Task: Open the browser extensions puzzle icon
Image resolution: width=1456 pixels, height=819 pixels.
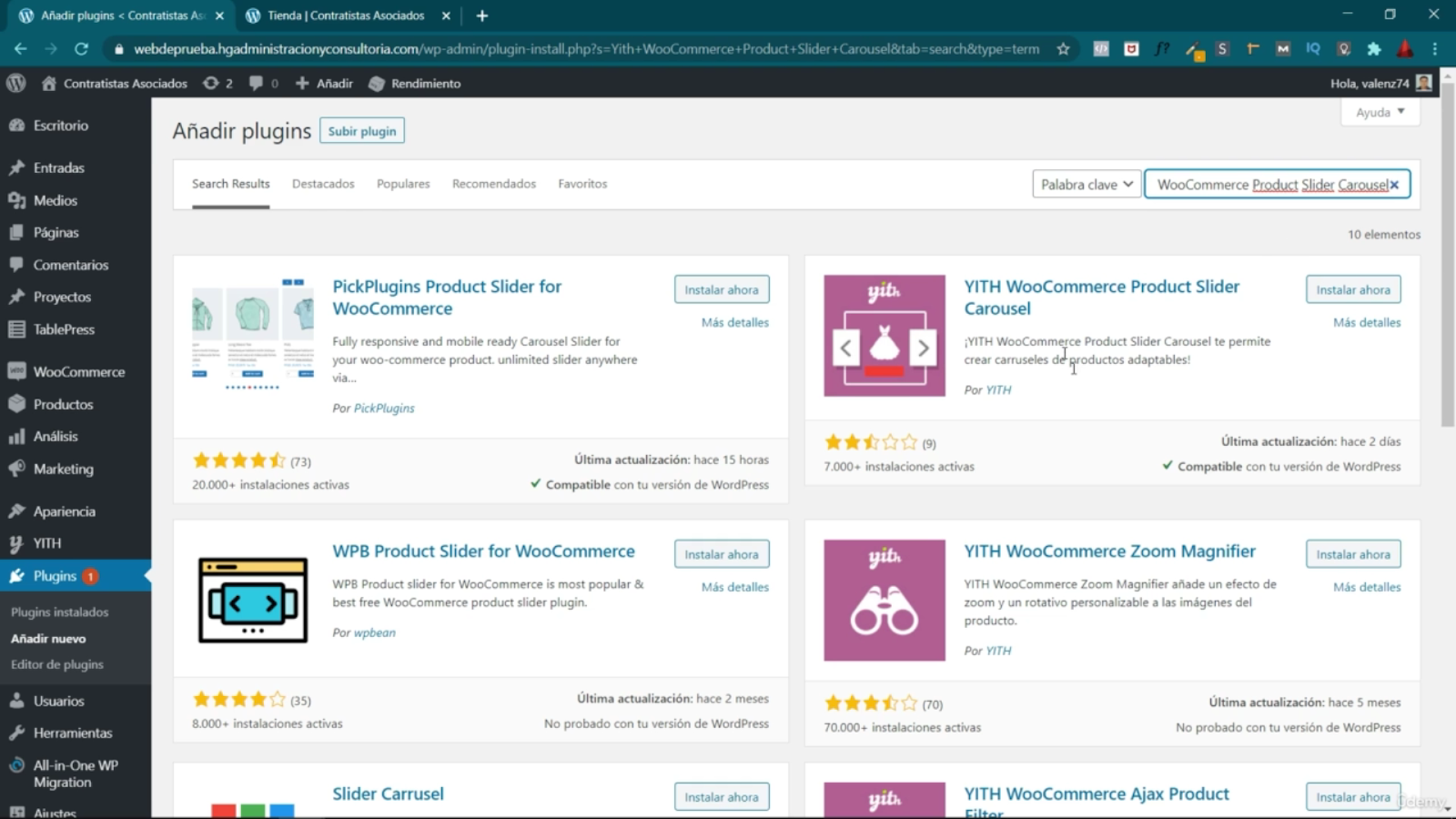Action: [1374, 49]
